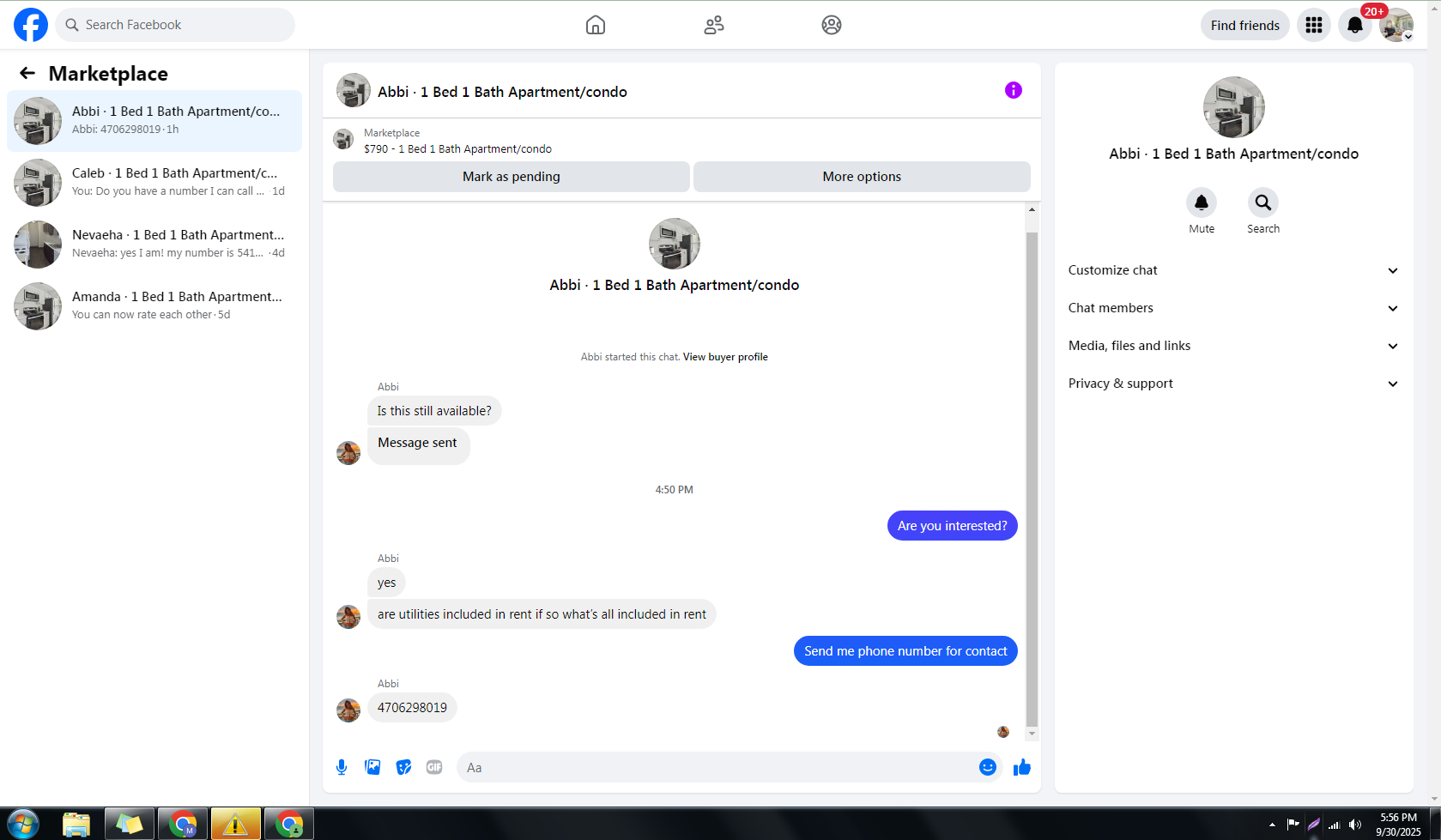Show hidden system tray icons
This screenshot has width=1441, height=840.
[x=1272, y=825]
